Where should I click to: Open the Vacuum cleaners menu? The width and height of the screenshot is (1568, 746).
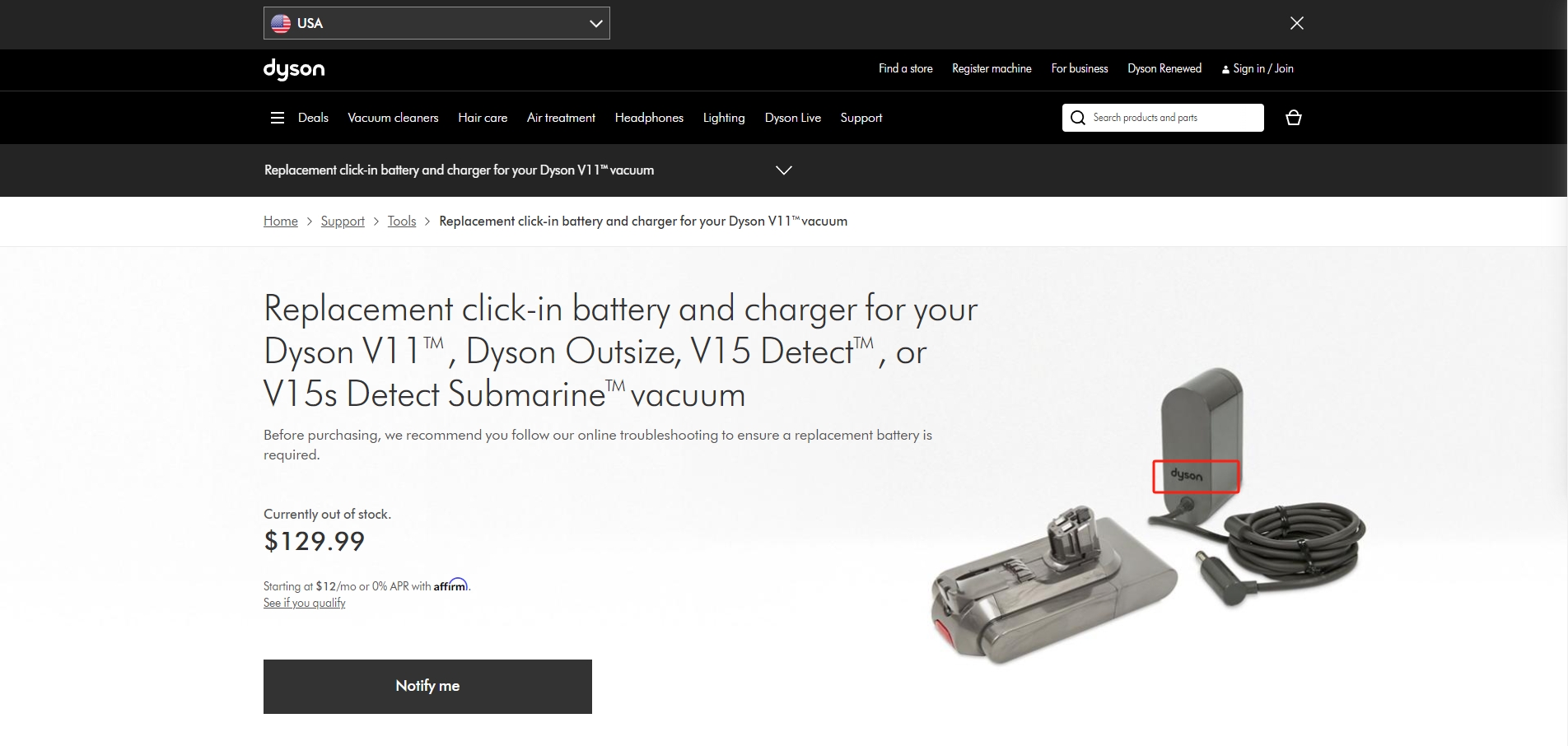pos(393,118)
